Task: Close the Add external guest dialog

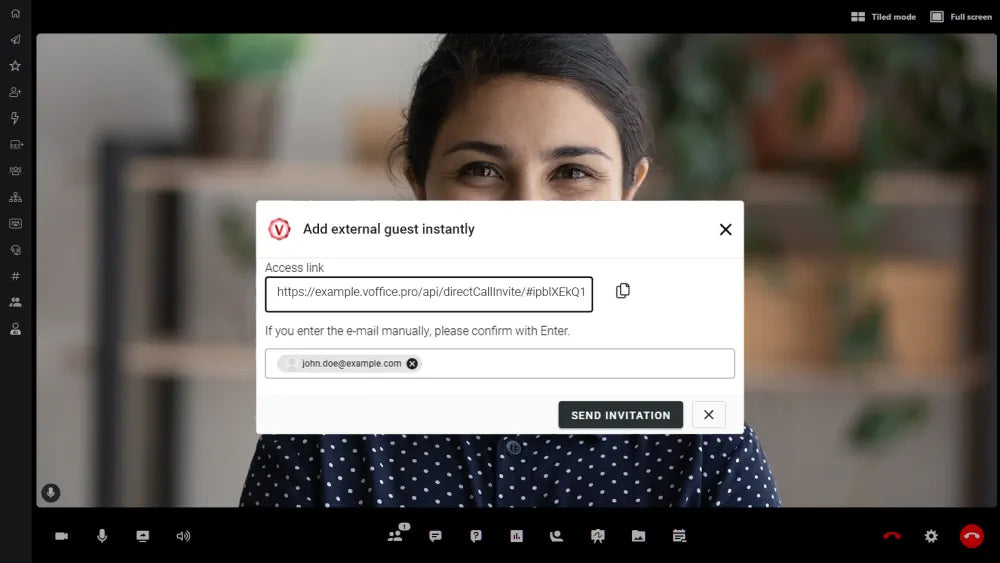Action: [x=725, y=229]
